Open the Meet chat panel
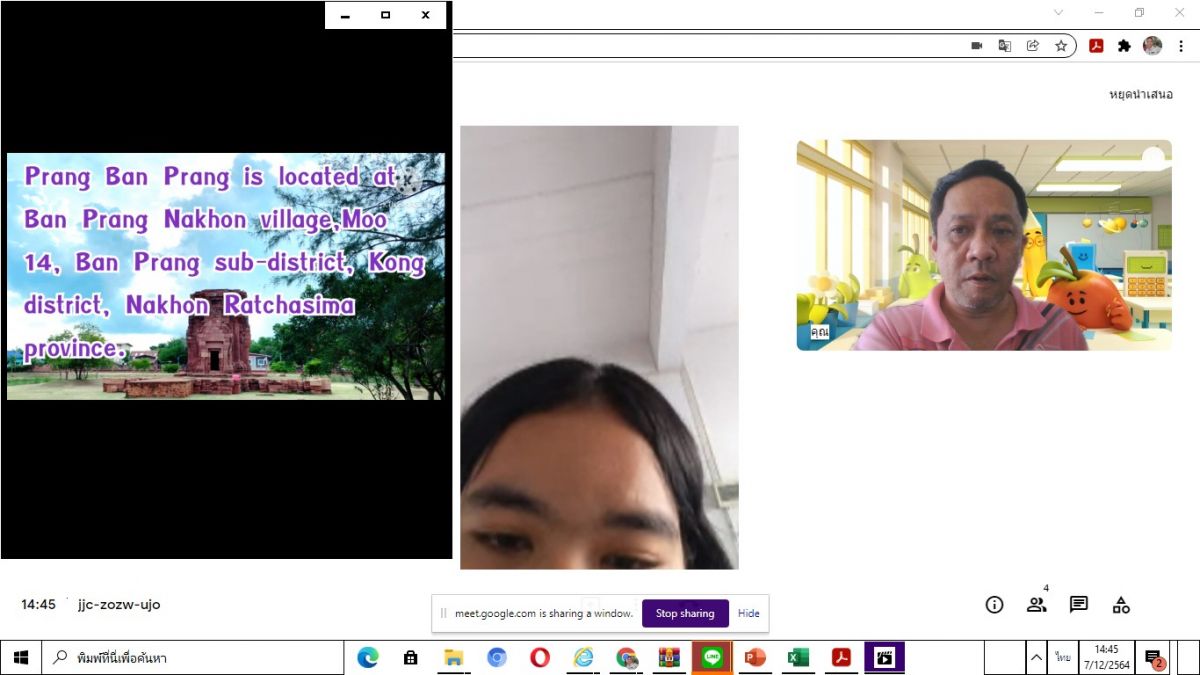This screenshot has height=675, width=1200. 1078,605
